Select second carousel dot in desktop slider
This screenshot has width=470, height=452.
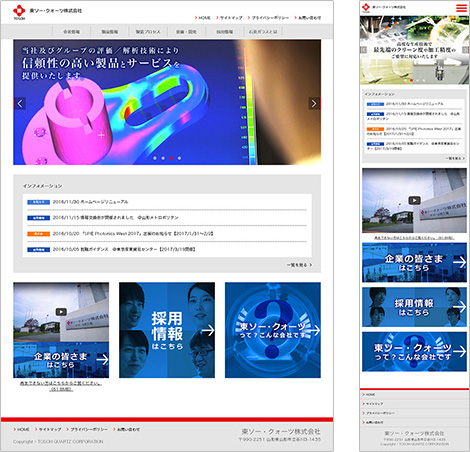(163, 158)
